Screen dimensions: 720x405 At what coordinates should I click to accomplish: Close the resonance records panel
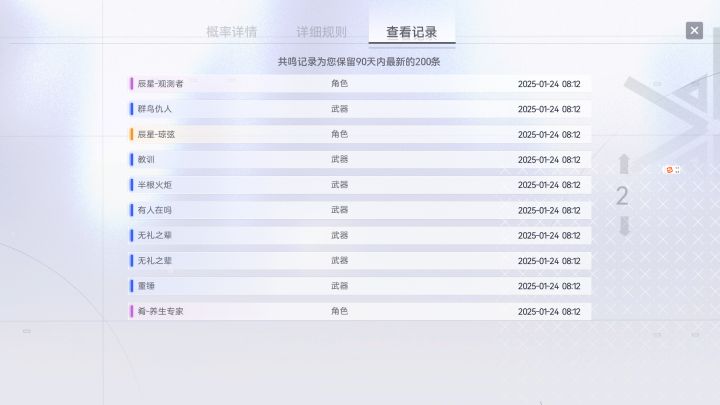coord(694,31)
